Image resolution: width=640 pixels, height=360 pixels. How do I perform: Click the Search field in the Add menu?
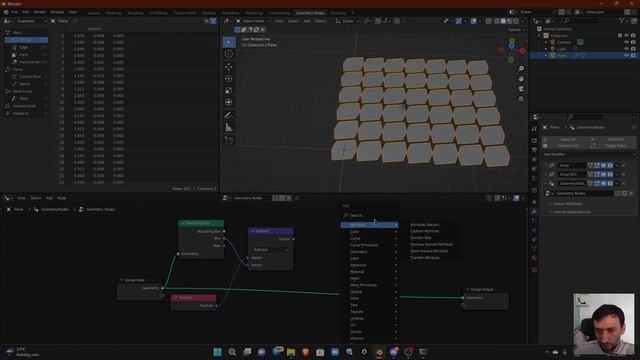pyautogui.click(x=369, y=215)
